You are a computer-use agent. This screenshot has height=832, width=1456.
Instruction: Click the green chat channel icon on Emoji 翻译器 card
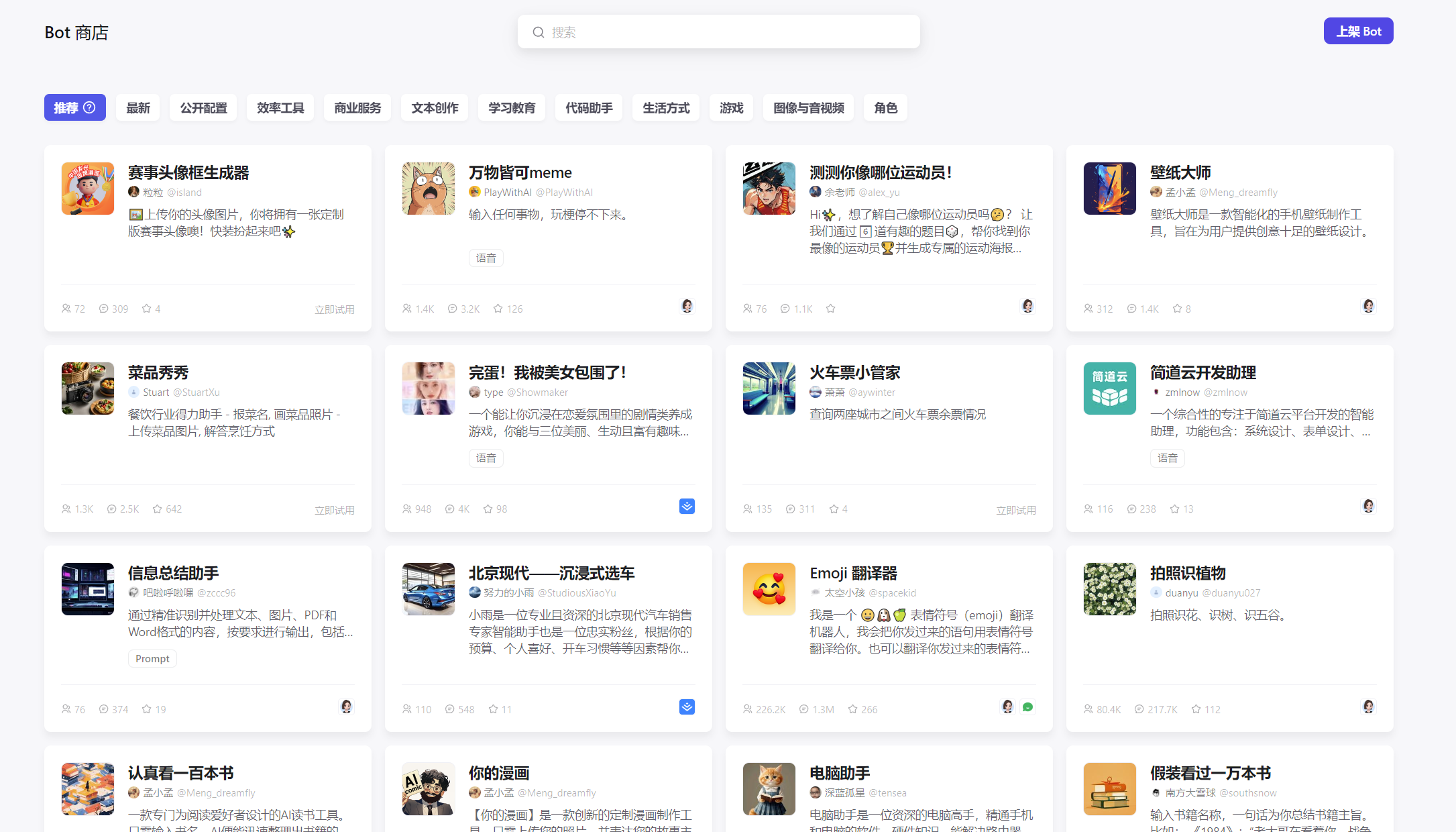pos(1028,707)
